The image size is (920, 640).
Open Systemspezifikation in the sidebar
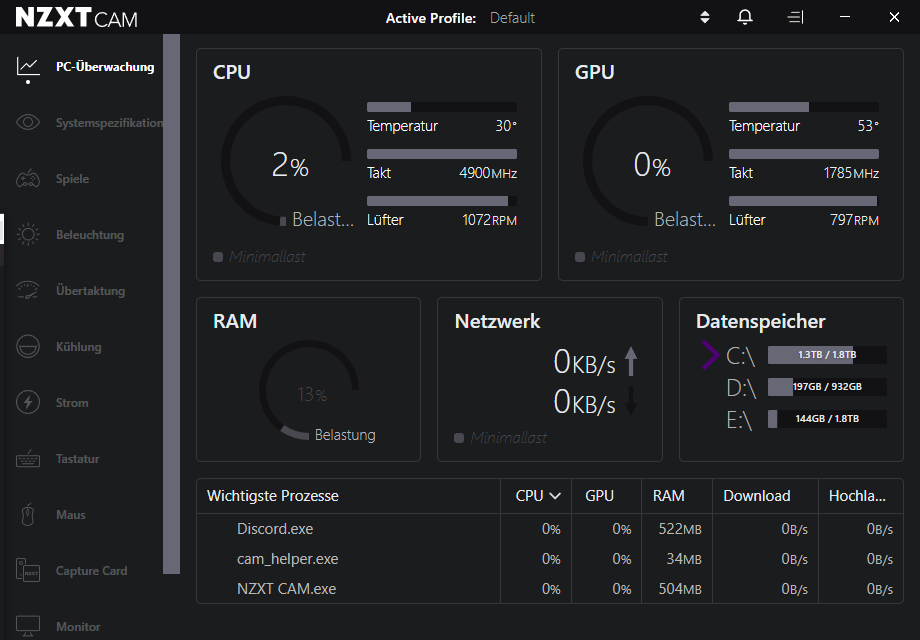tap(109, 123)
